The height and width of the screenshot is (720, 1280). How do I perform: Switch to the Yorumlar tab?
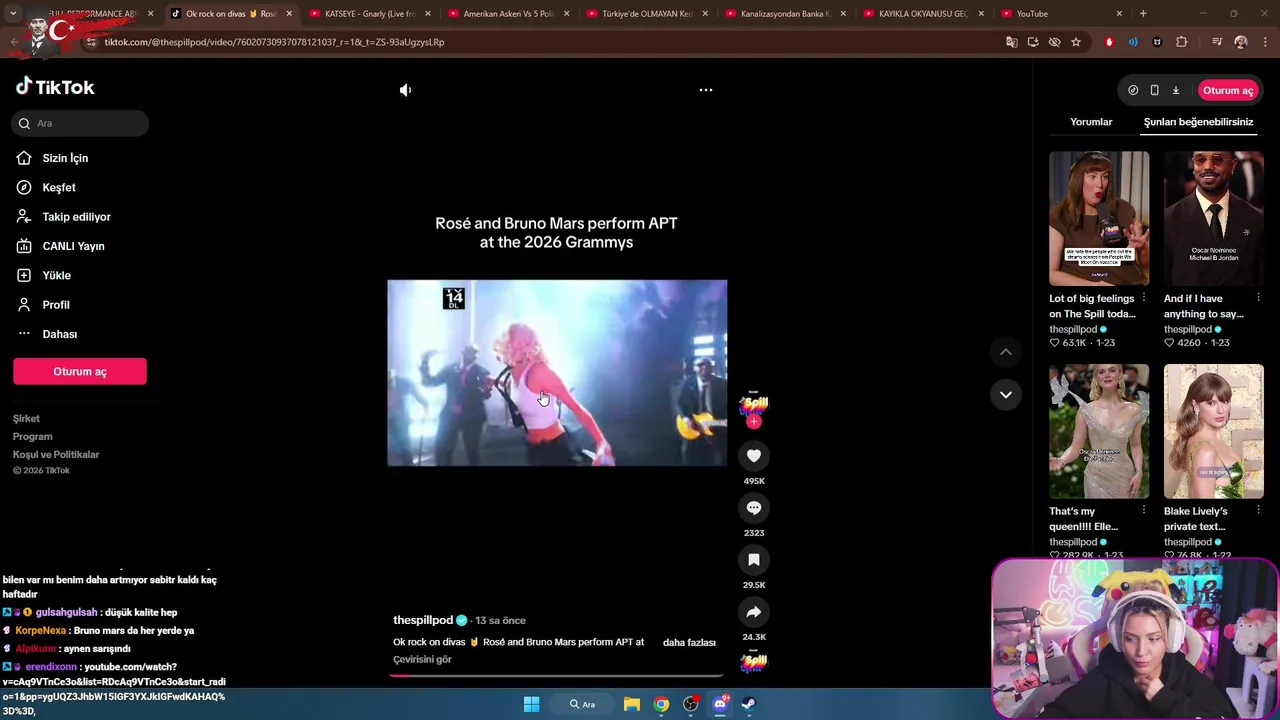[x=1091, y=122]
